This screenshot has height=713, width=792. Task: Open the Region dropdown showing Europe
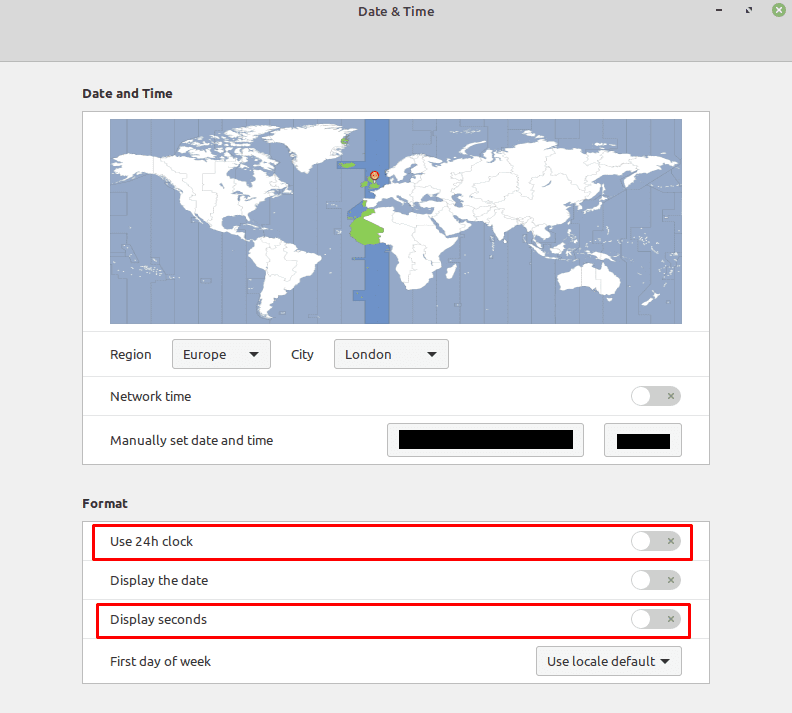tap(221, 354)
